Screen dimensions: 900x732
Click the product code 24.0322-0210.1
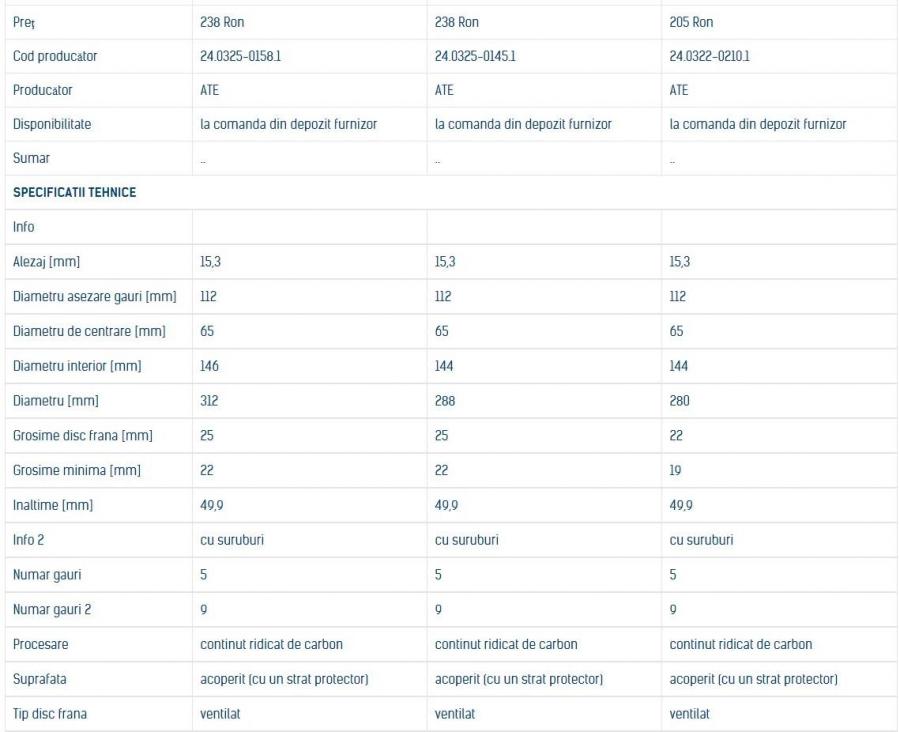[x=709, y=56]
